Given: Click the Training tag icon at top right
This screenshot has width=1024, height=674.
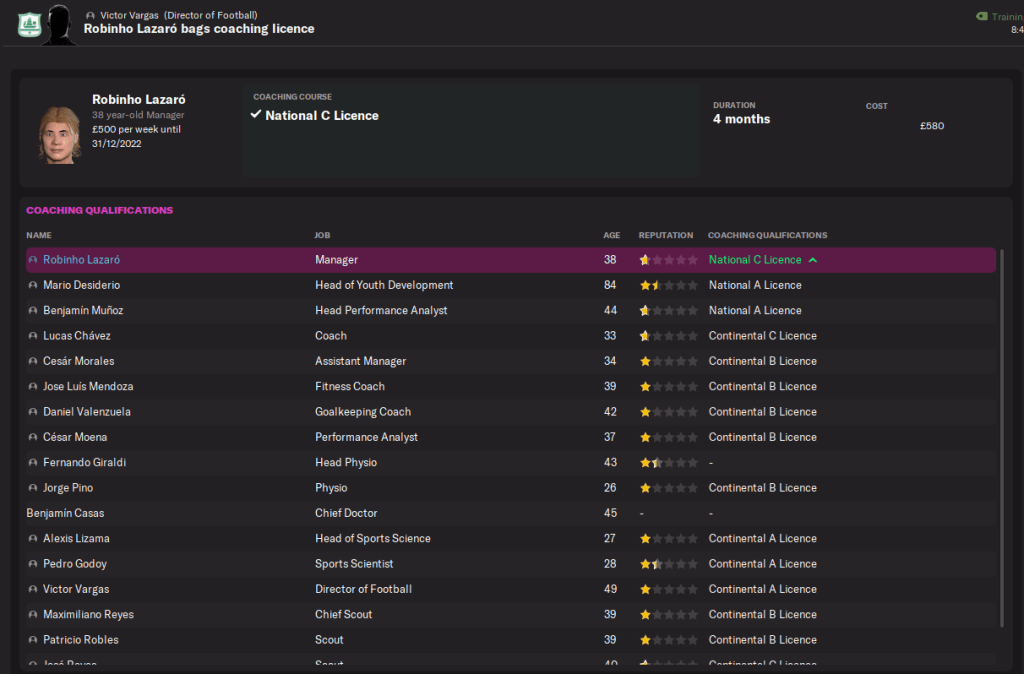Looking at the screenshot, I should click(981, 16).
